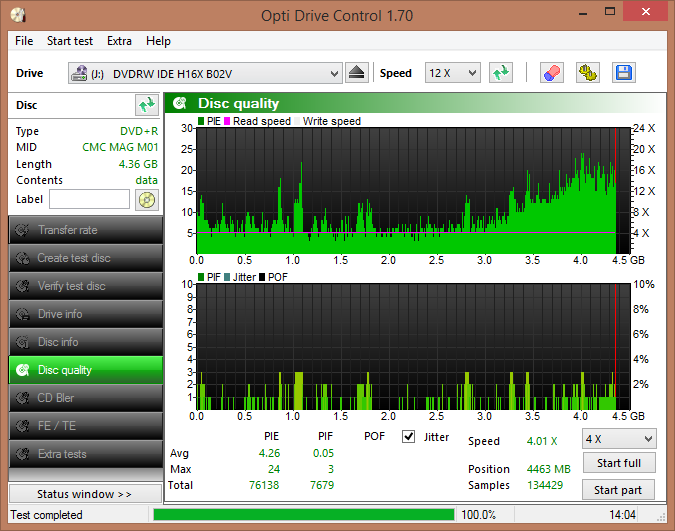Click the speed value '4.01 X'
The height and width of the screenshot is (531, 675).
tap(542, 441)
